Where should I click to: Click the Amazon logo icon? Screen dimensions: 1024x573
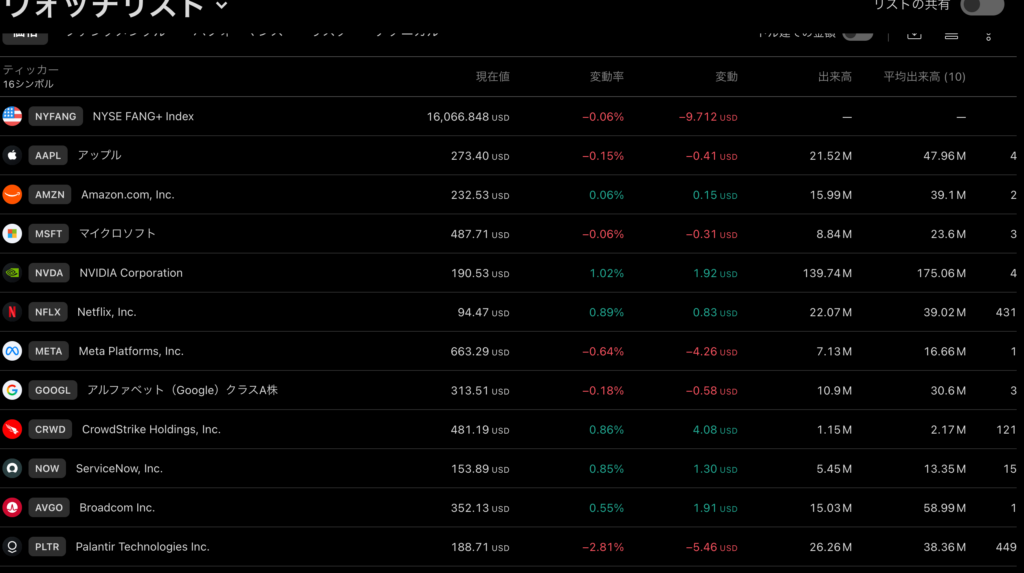12,194
